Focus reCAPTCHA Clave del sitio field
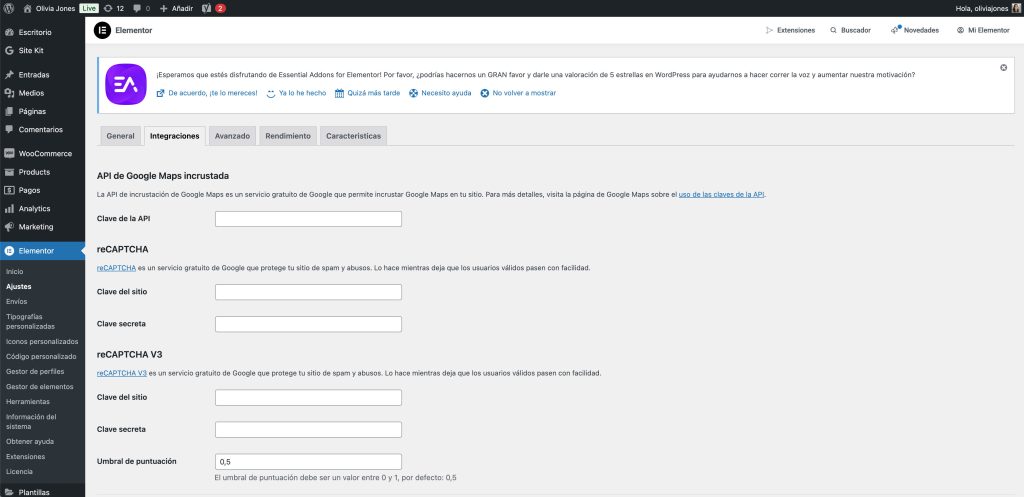 [308, 292]
